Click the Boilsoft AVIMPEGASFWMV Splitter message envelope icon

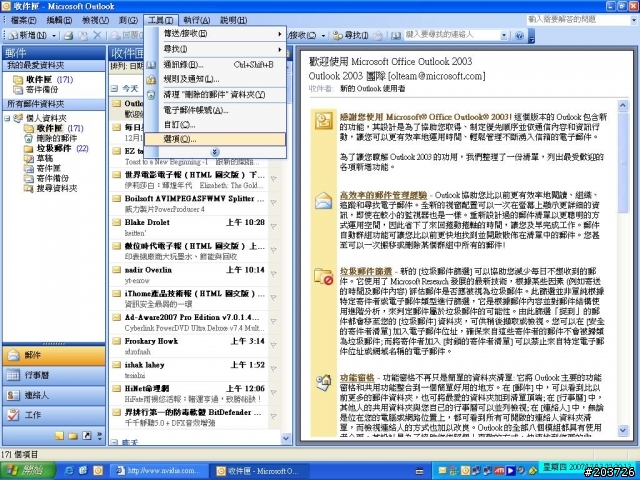[117, 199]
